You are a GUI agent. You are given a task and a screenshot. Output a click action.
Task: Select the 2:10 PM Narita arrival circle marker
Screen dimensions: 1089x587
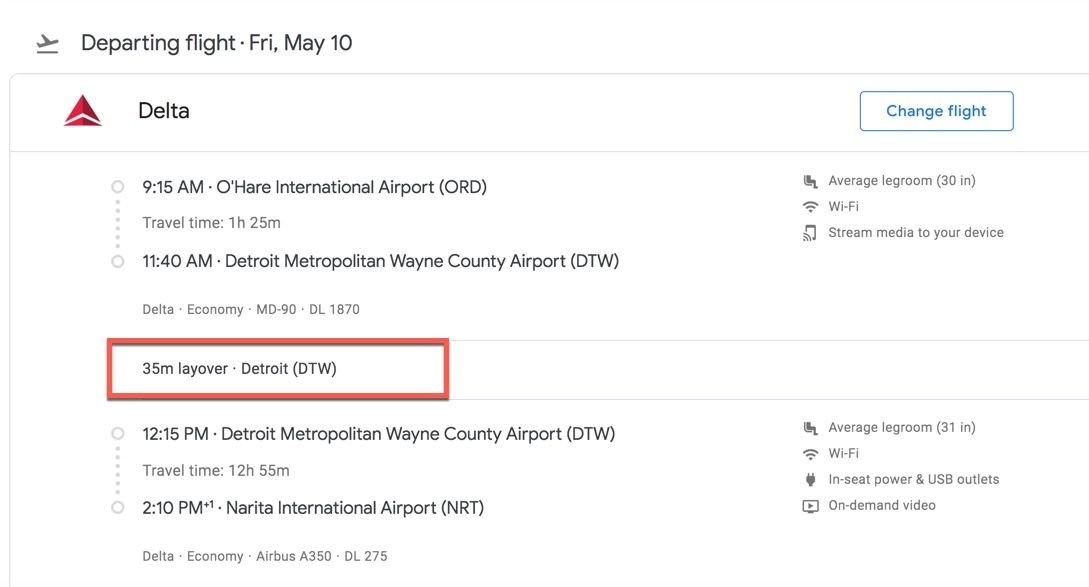click(118, 508)
